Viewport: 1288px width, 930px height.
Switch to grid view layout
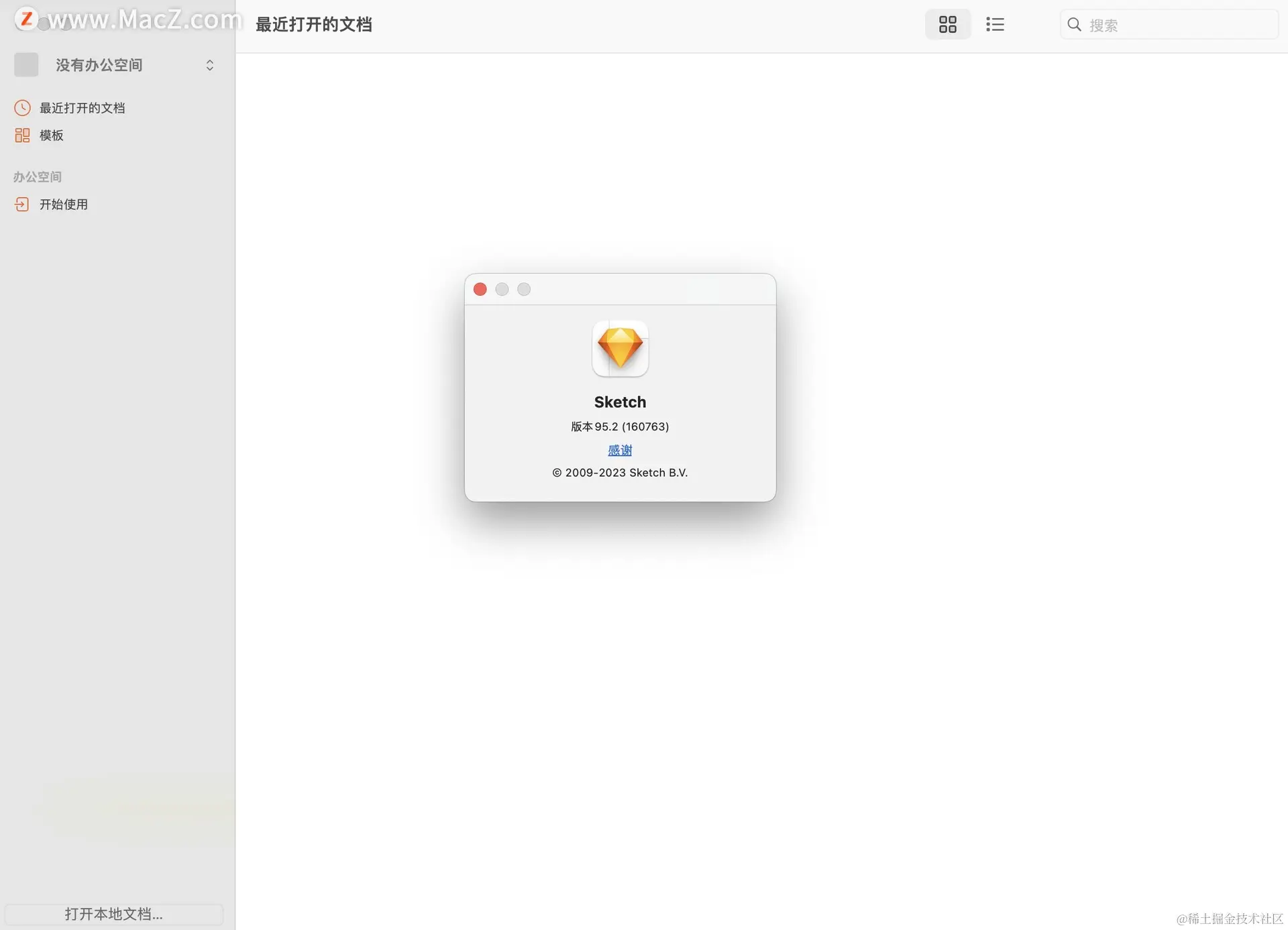click(x=947, y=25)
